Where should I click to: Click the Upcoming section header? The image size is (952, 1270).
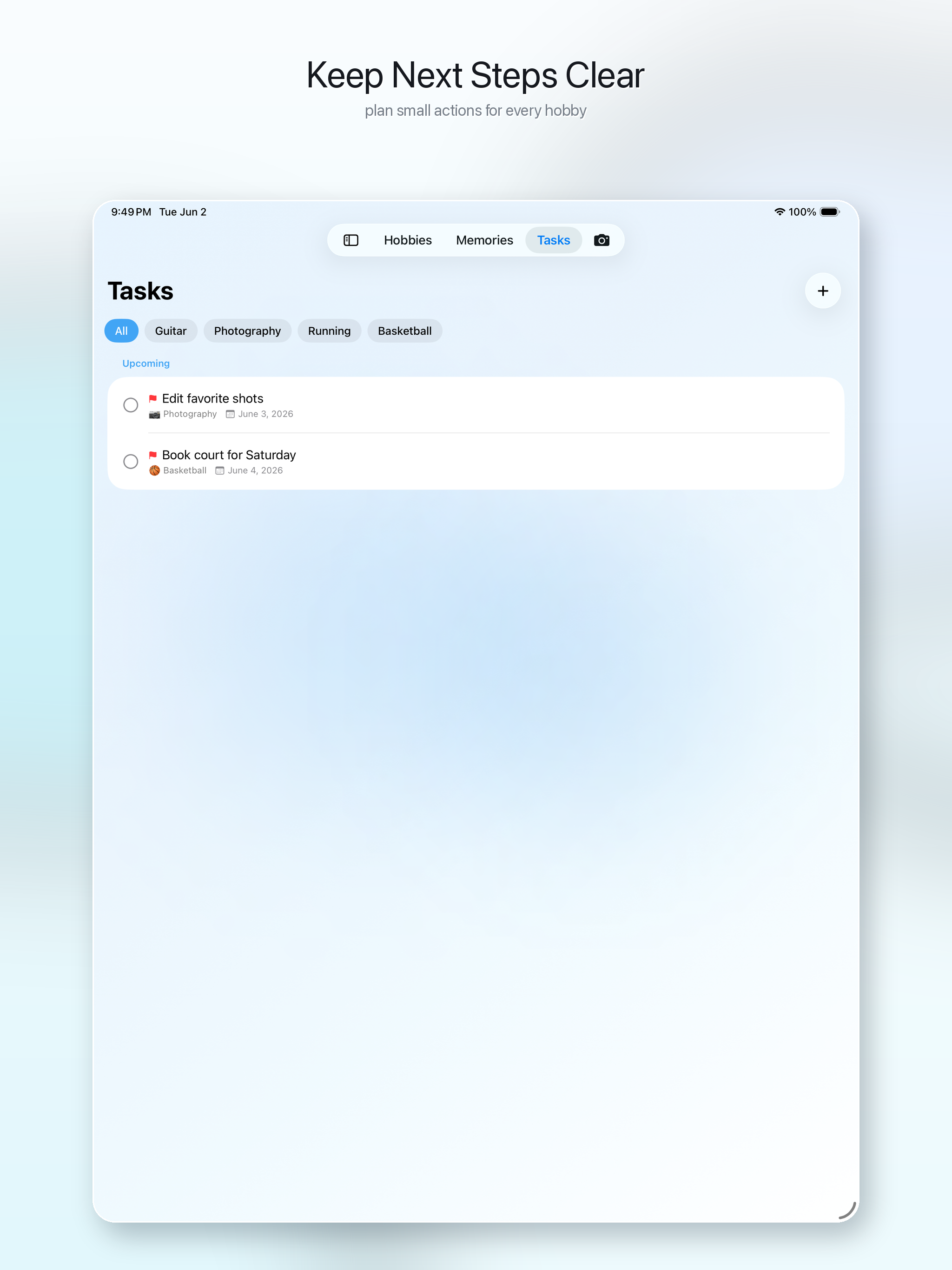[146, 364]
